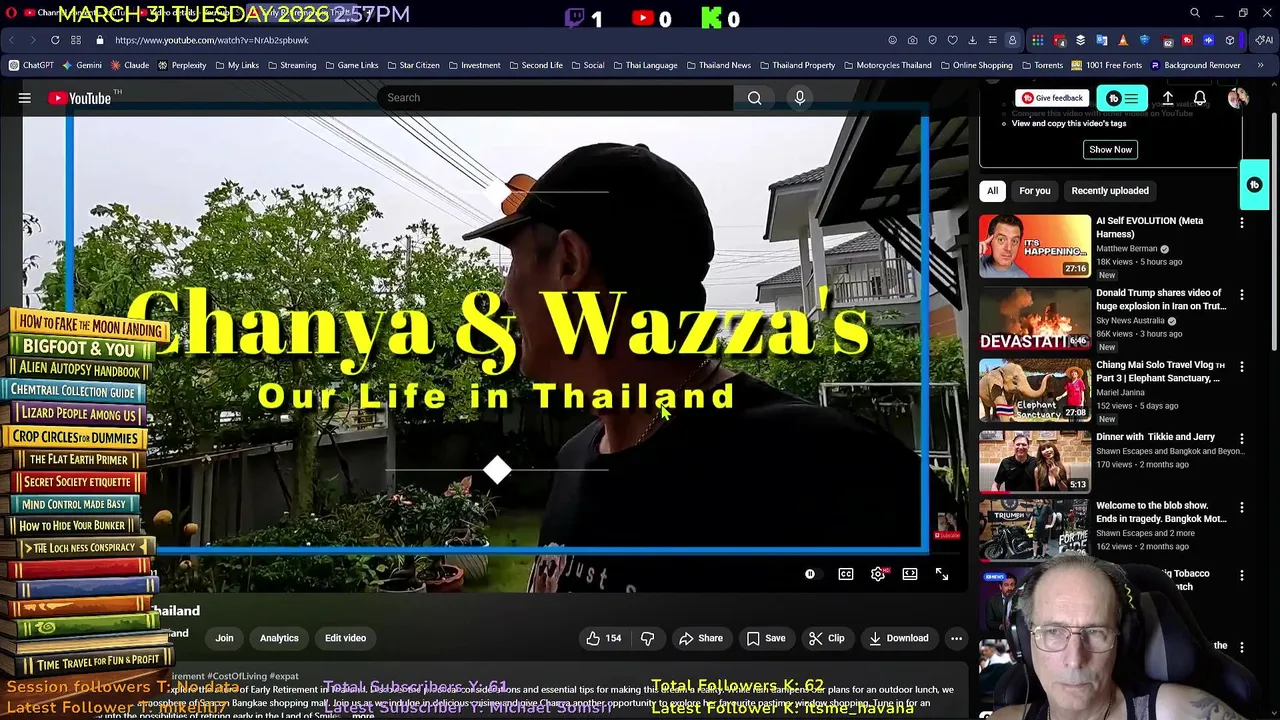
Task: Open the Online Shopping bookmarks folder
Action: coord(976,65)
